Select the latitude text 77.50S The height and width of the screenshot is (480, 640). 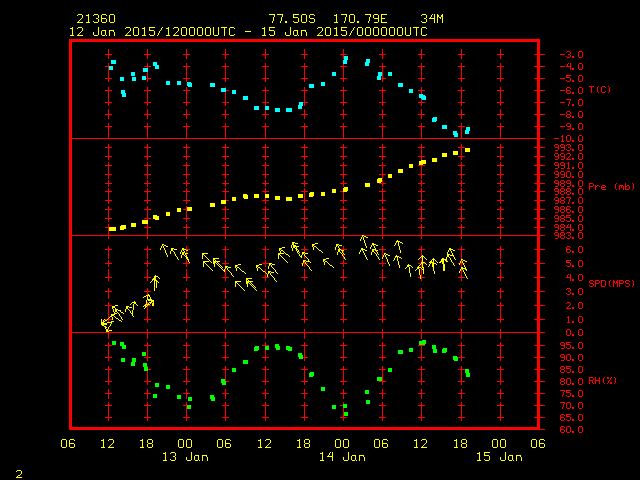[x=292, y=19]
